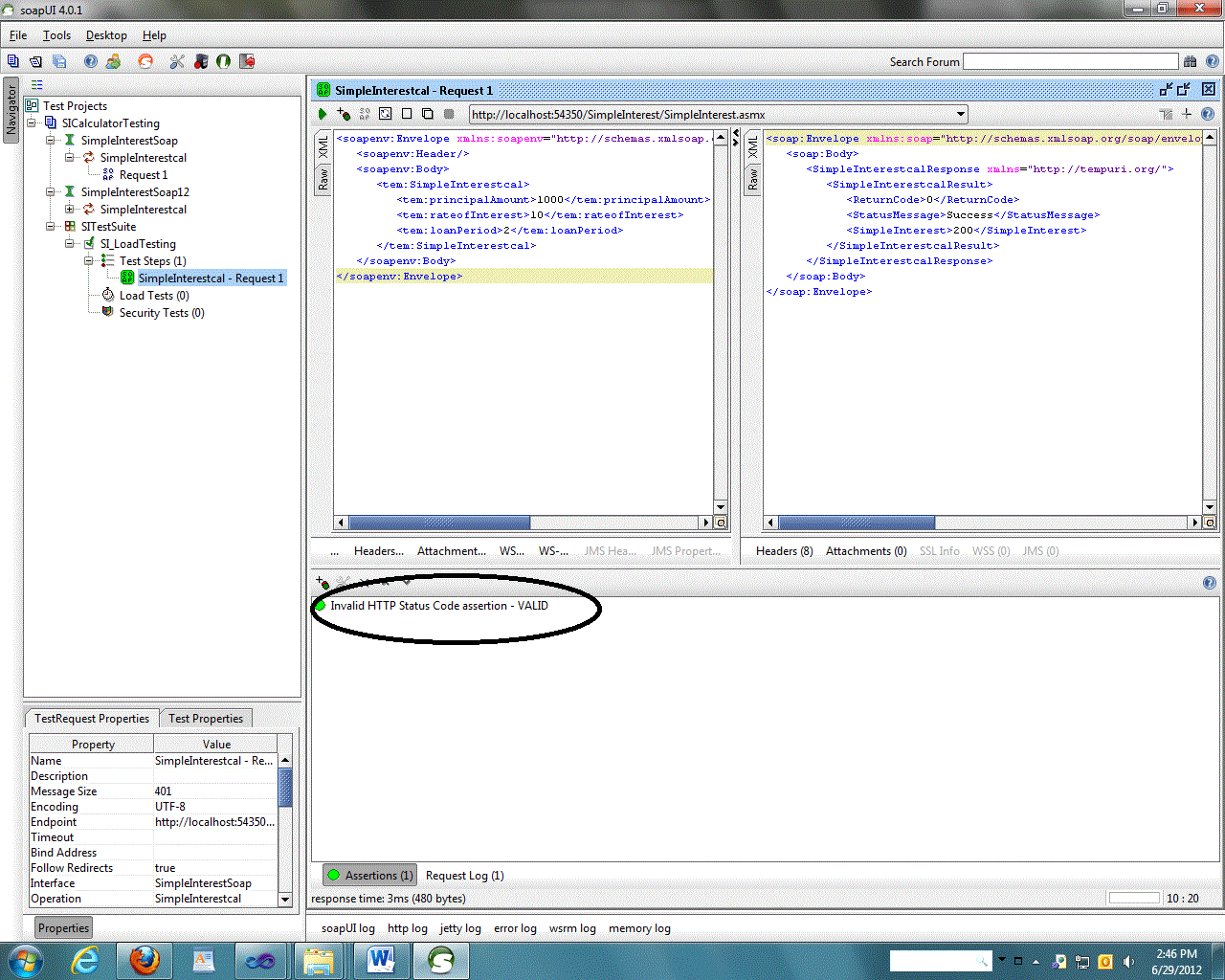Switch to the Test Properties tab
The height and width of the screenshot is (980, 1225).
pyautogui.click(x=206, y=719)
